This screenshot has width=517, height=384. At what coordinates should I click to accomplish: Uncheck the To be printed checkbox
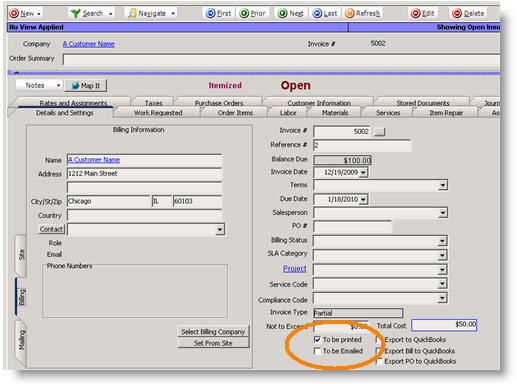click(x=317, y=340)
